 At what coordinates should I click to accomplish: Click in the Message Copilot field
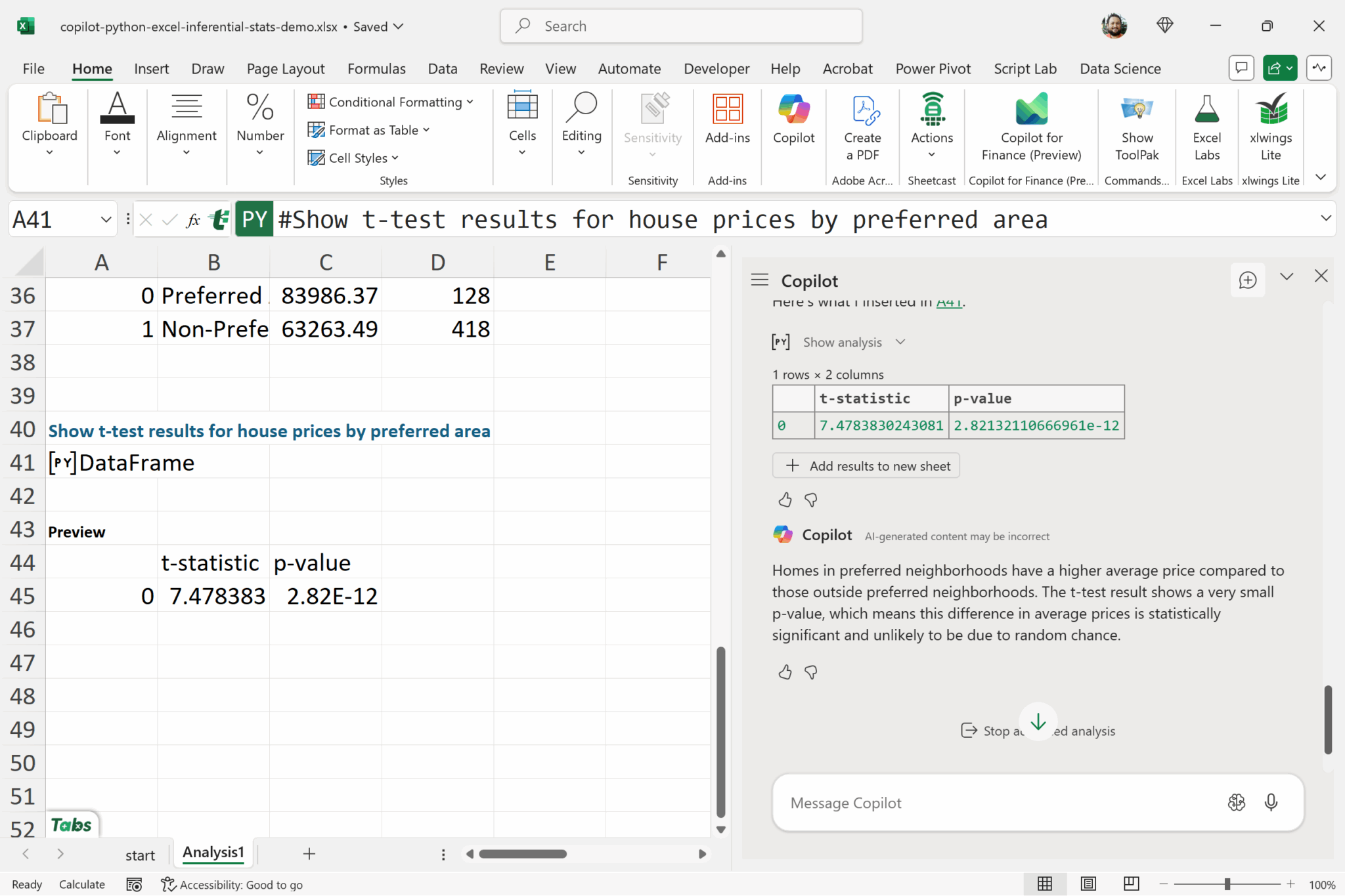985,803
